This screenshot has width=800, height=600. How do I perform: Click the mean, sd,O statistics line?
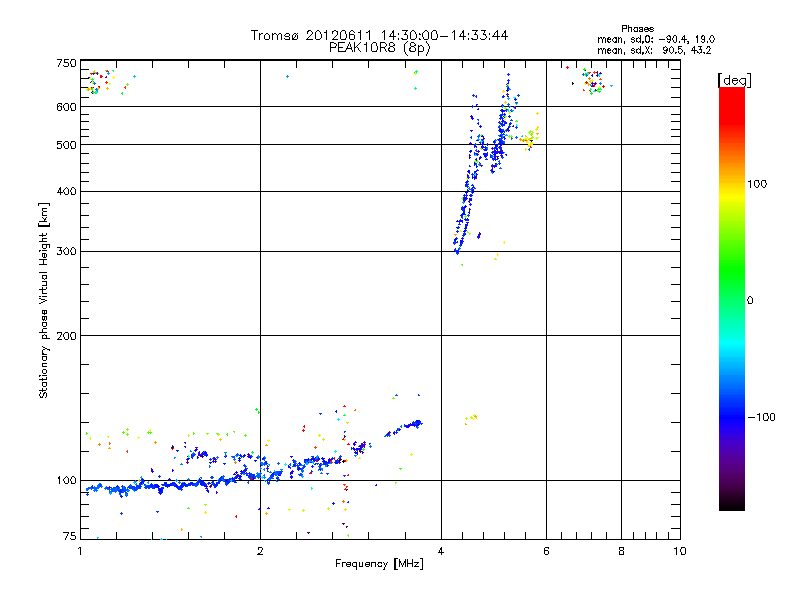coord(653,39)
